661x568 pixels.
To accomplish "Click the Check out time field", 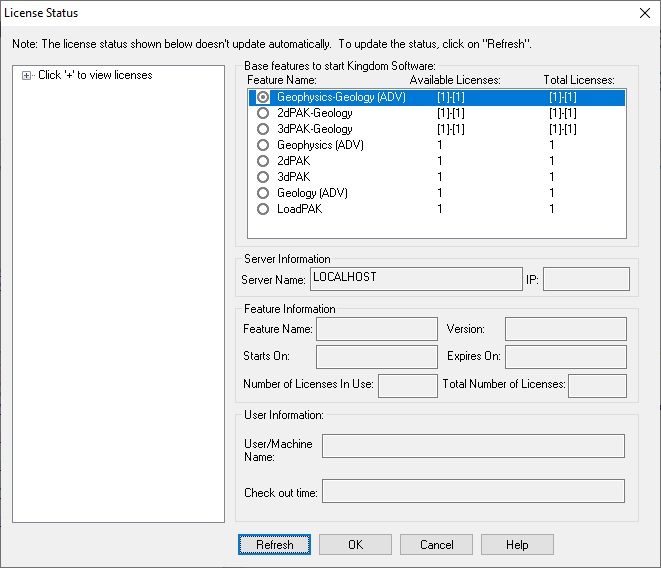I will click(x=473, y=491).
